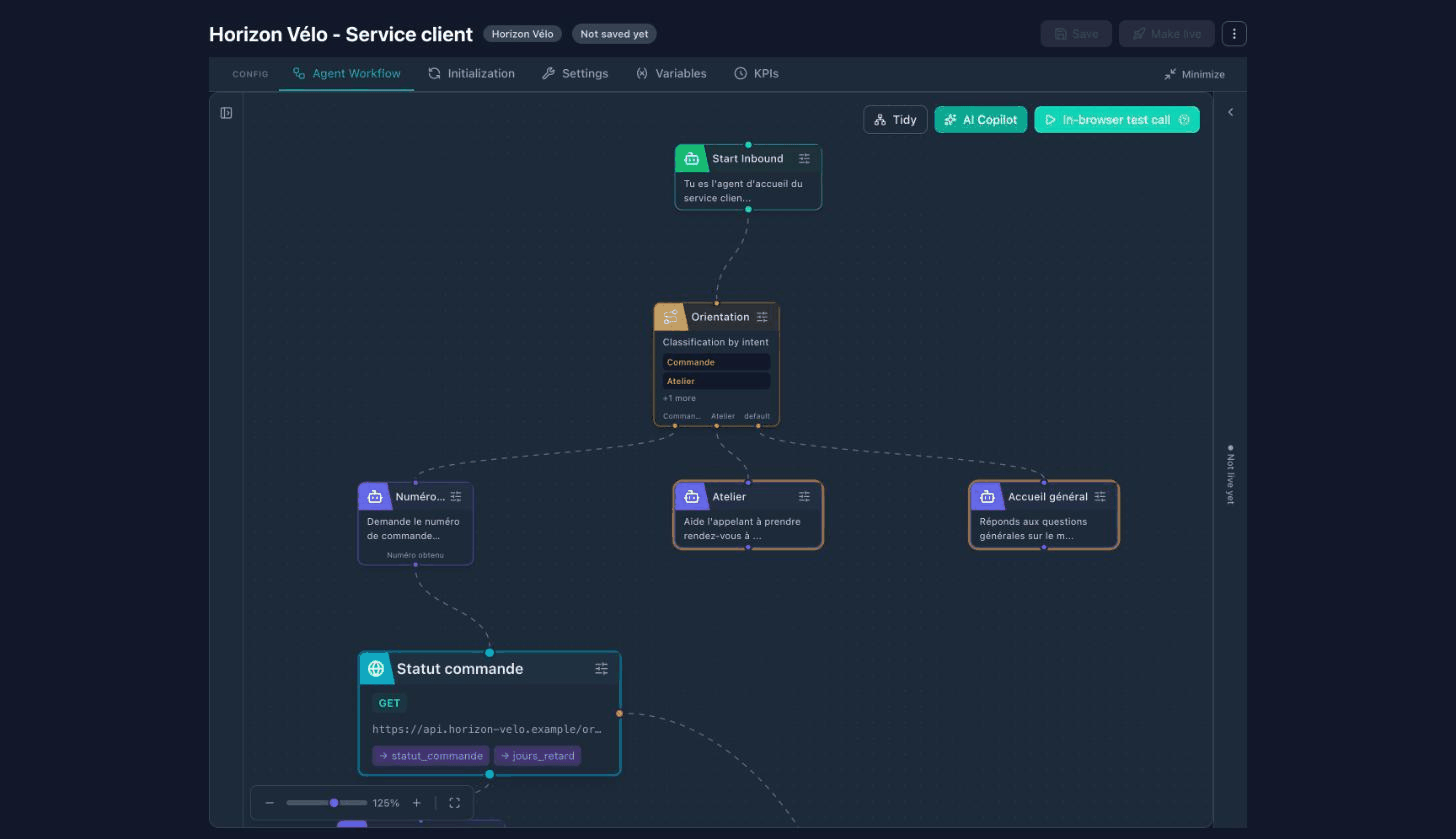
Task: Fit the workflow to screen
Action: click(454, 803)
